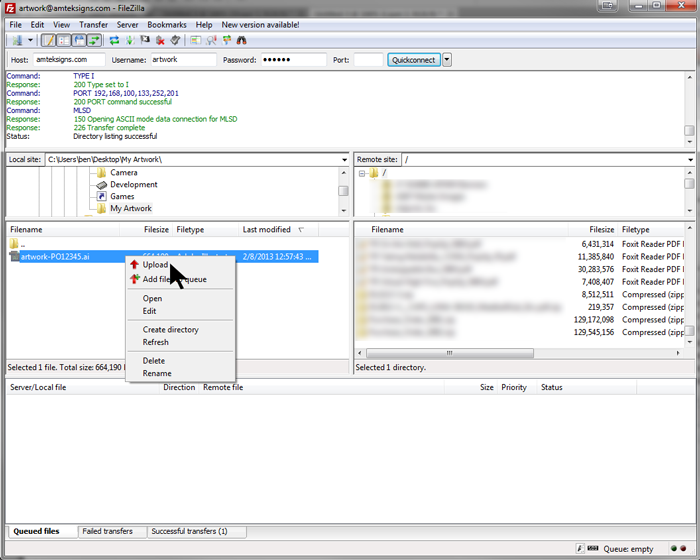Click the Host input field

pos(69,60)
